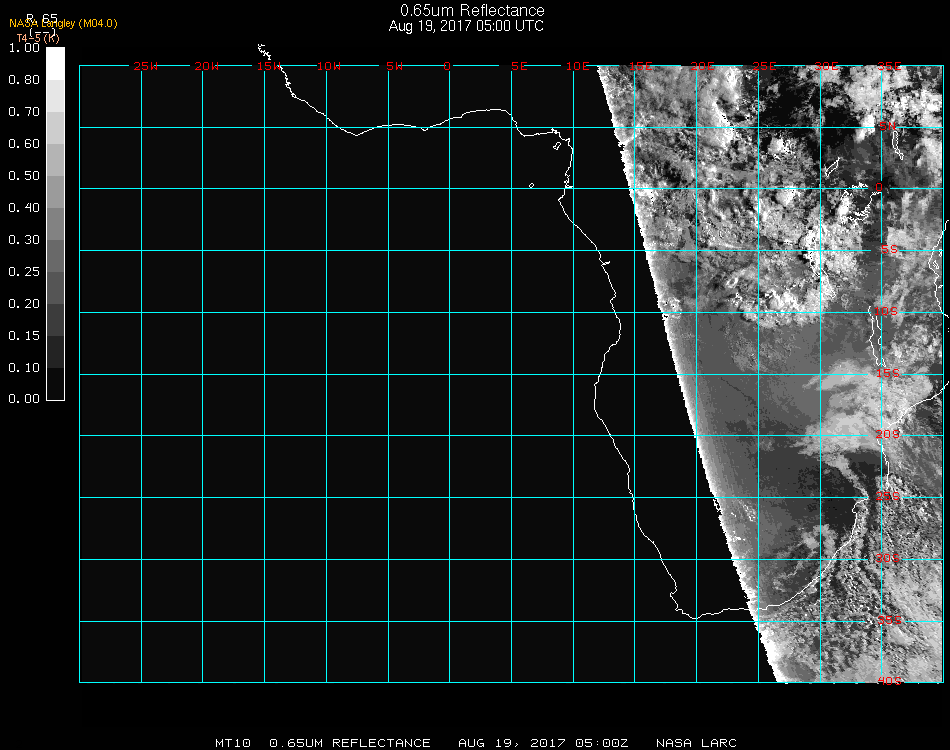The height and width of the screenshot is (750, 950).
Task: Click the 0.20 scale label
Action: coord(24,304)
